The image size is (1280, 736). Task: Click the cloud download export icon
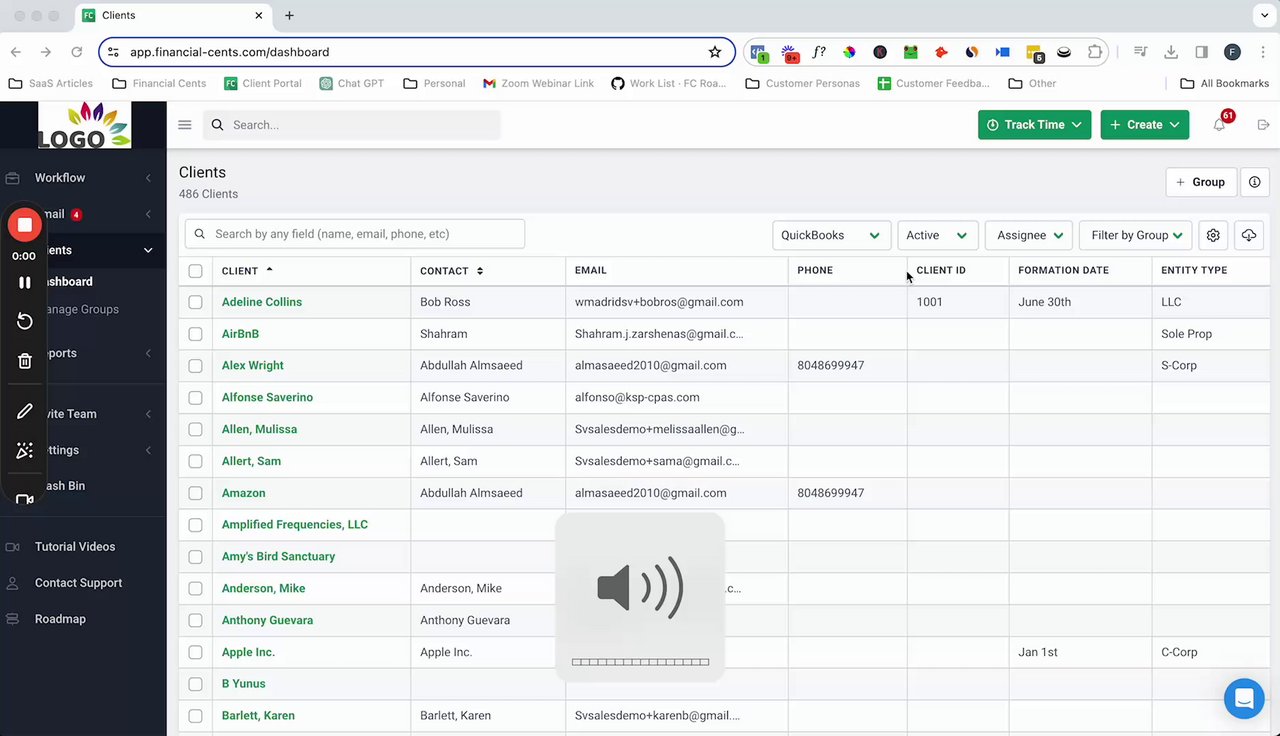tap(1249, 235)
